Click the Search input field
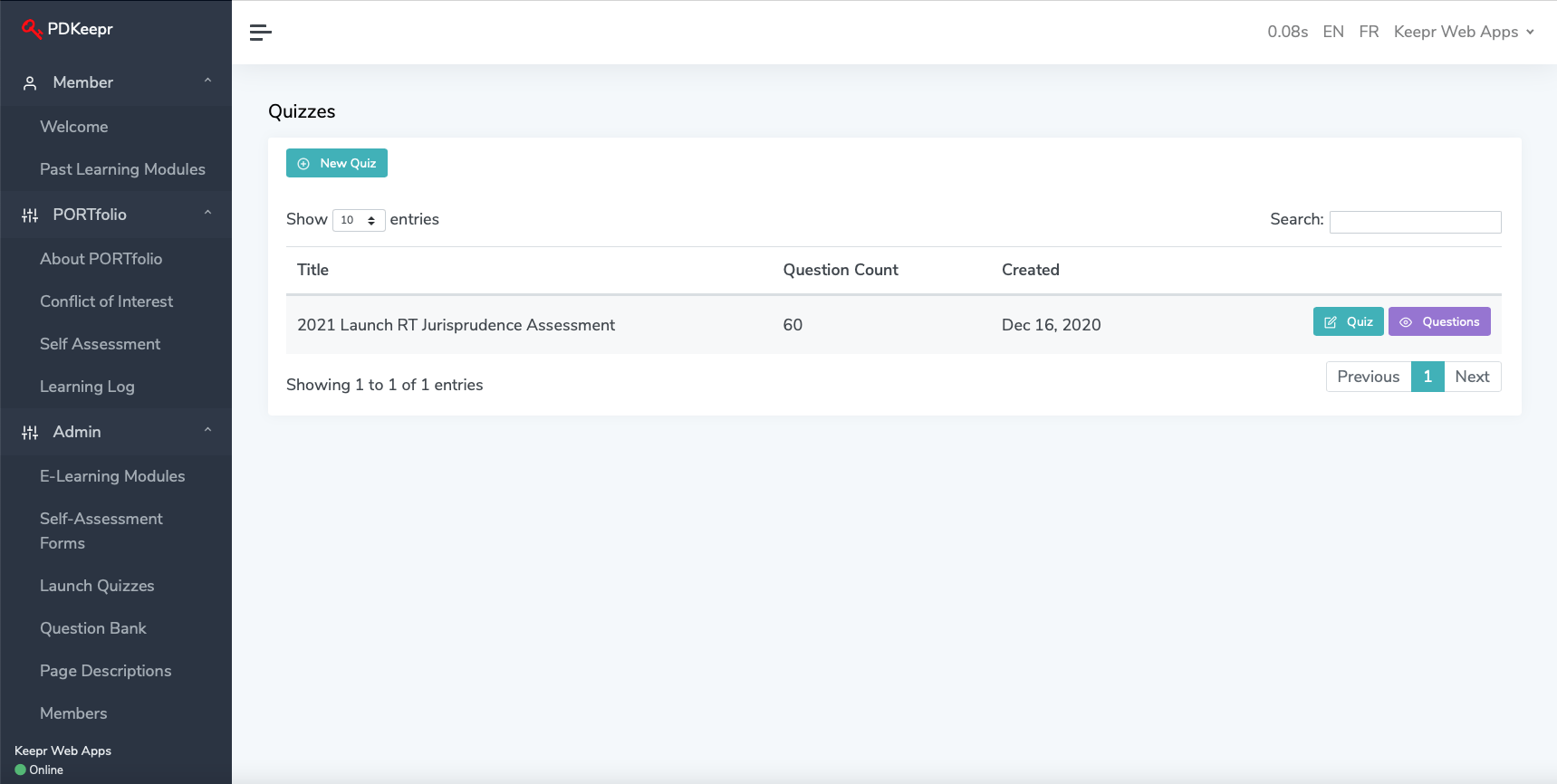 [1415, 222]
